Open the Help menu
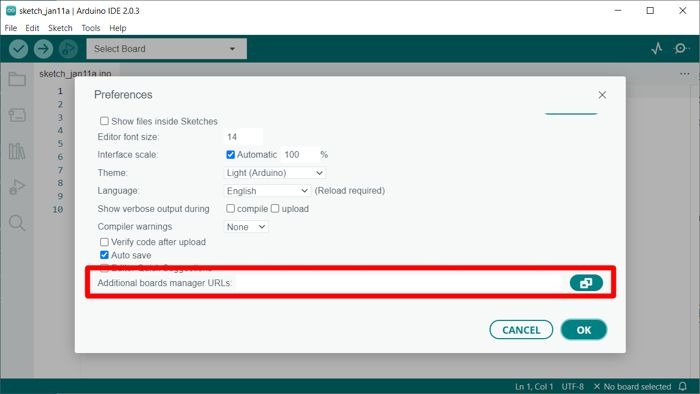Image resolution: width=700 pixels, height=394 pixels. (x=118, y=28)
